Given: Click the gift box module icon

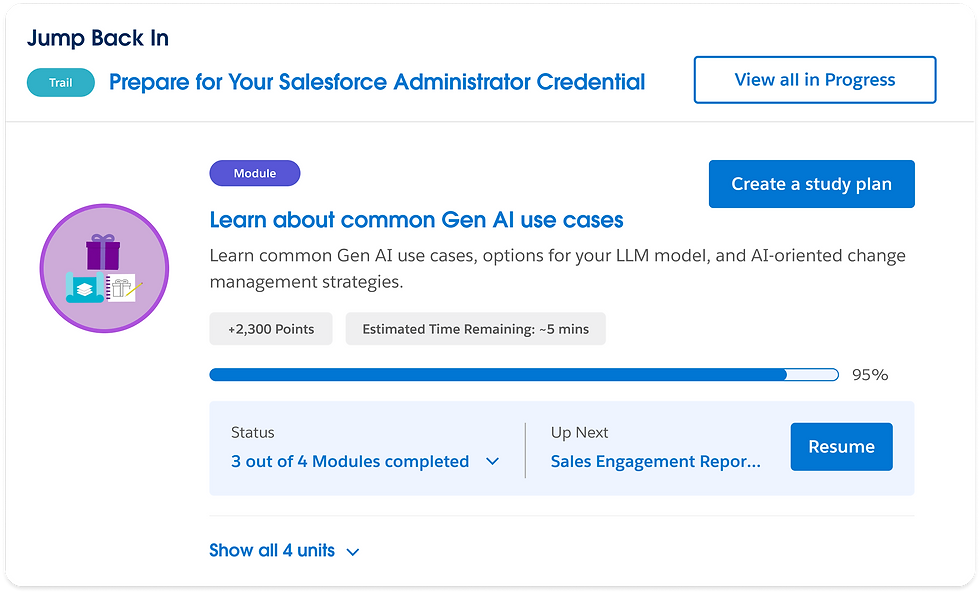Looking at the screenshot, I should click(104, 268).
